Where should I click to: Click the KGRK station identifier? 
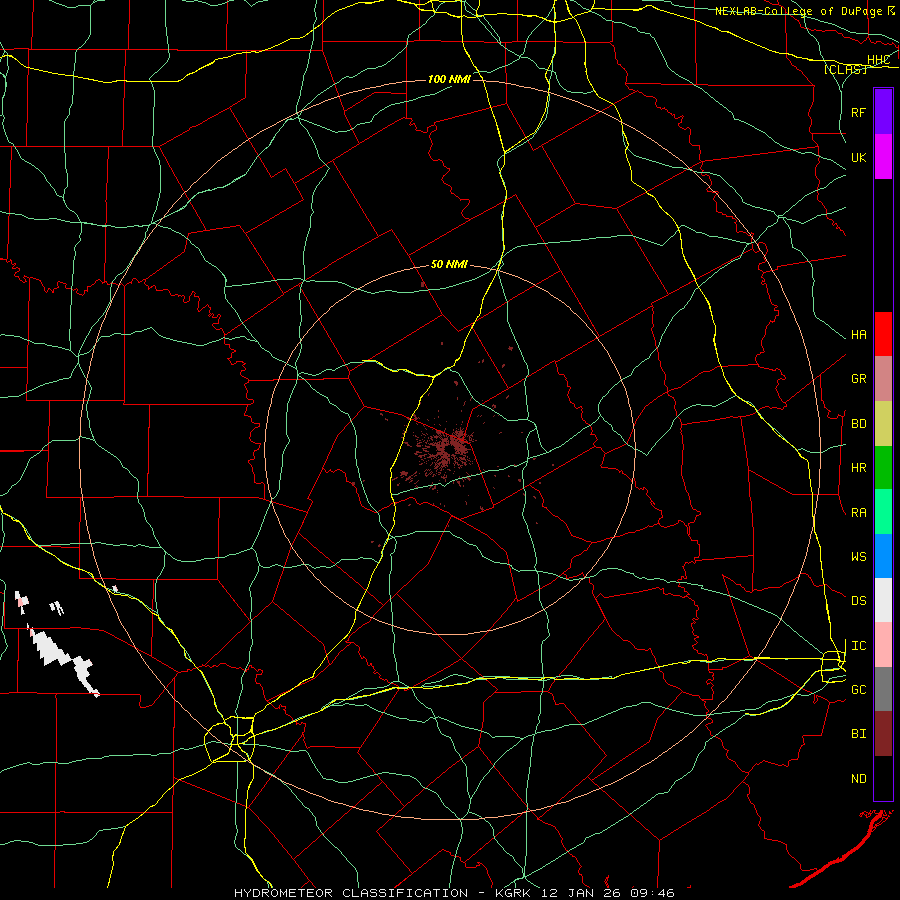[513, 893]
